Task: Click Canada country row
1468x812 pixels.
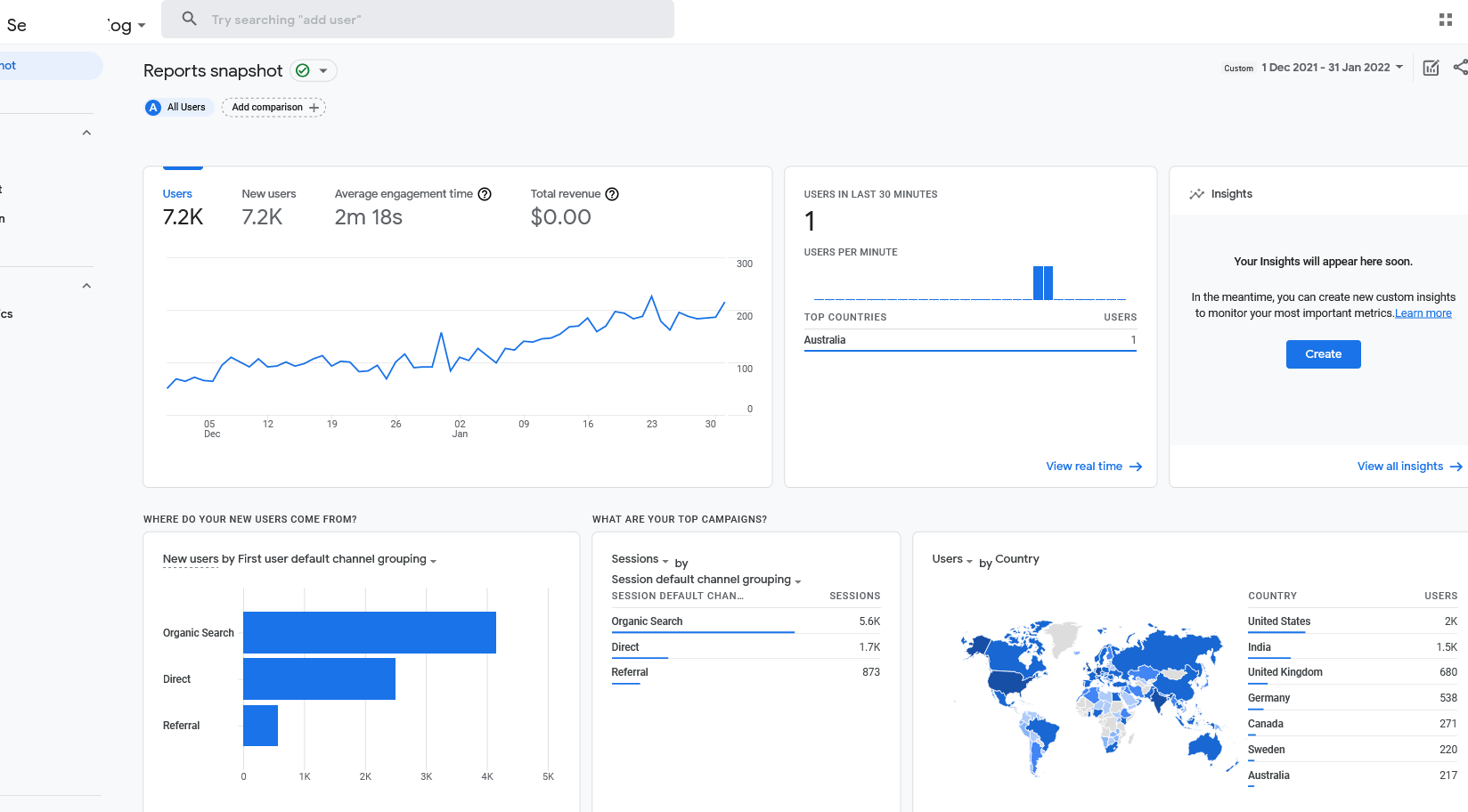Action: 1352,724
